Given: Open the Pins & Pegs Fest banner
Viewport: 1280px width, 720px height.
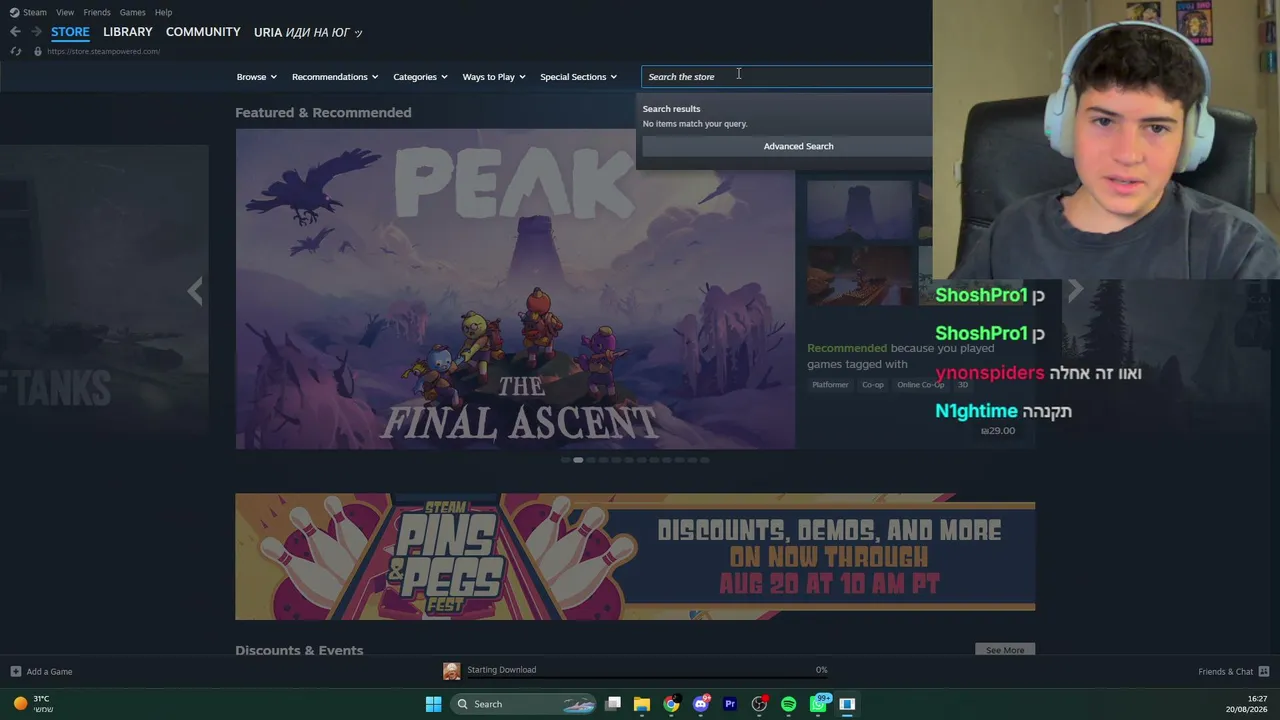Looking at the screenshot, I should [x=635, y=556].
